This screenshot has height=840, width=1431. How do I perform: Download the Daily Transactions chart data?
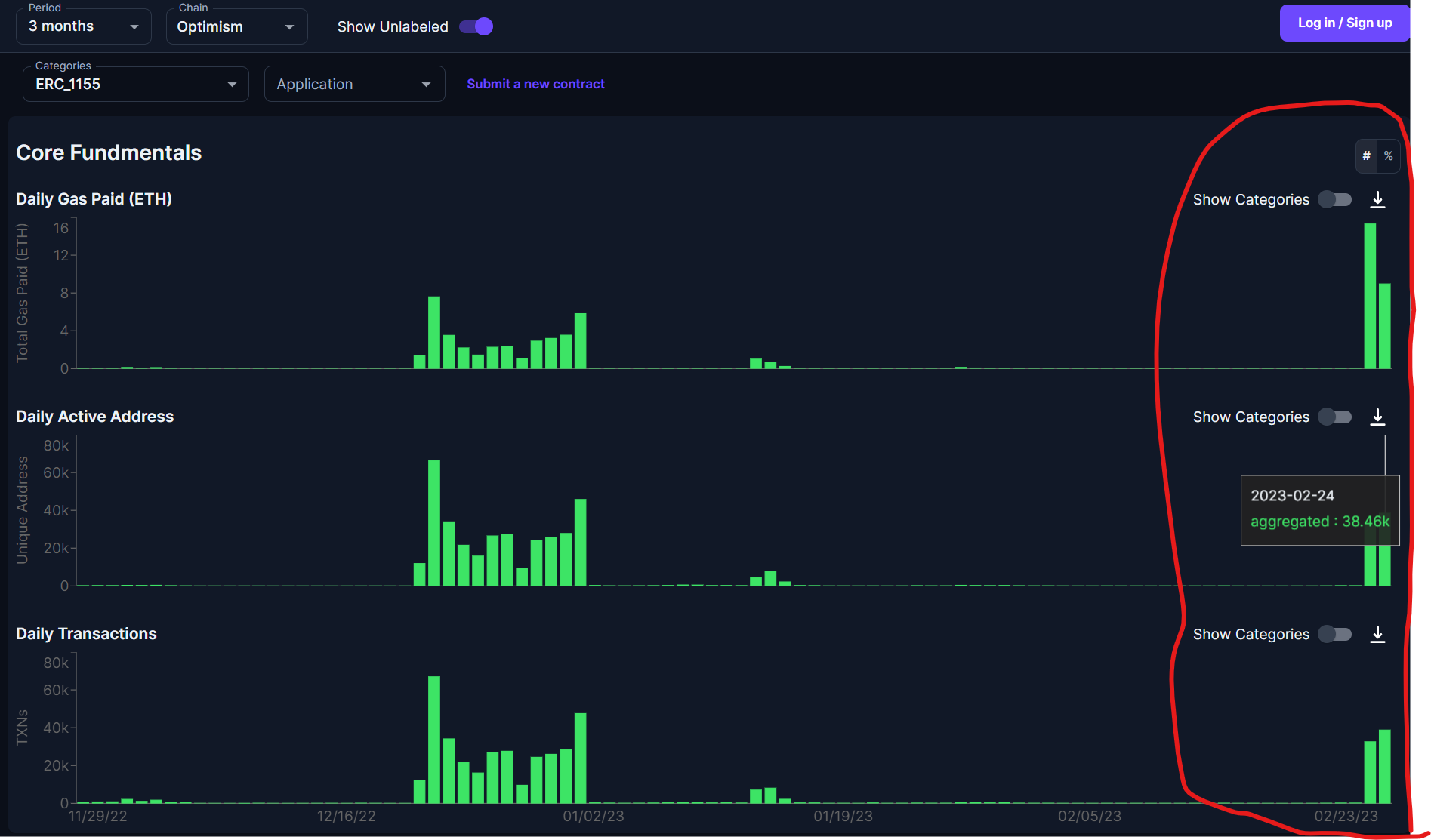(x=1377, y=635)
